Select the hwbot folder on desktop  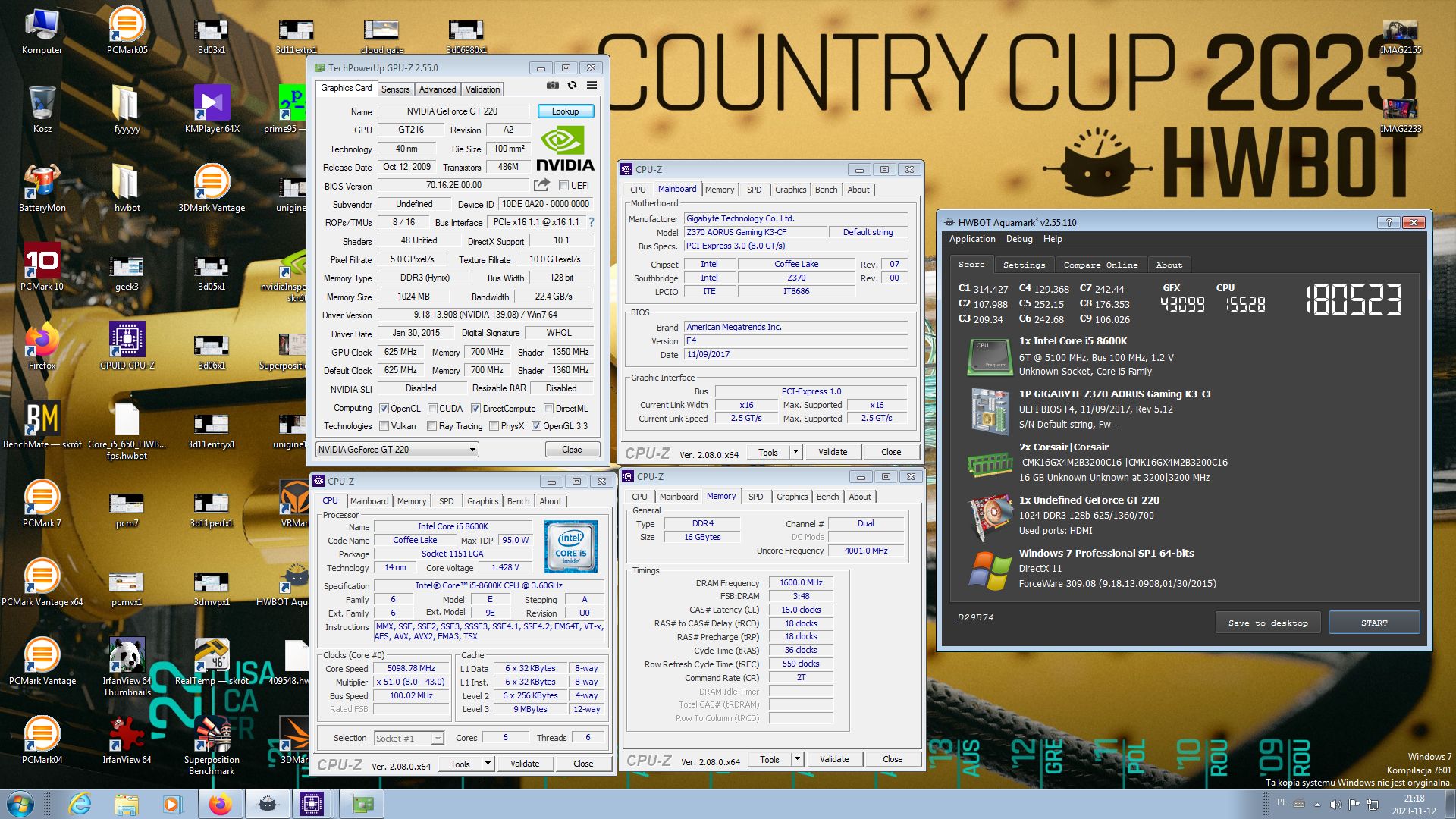point(127,189)
